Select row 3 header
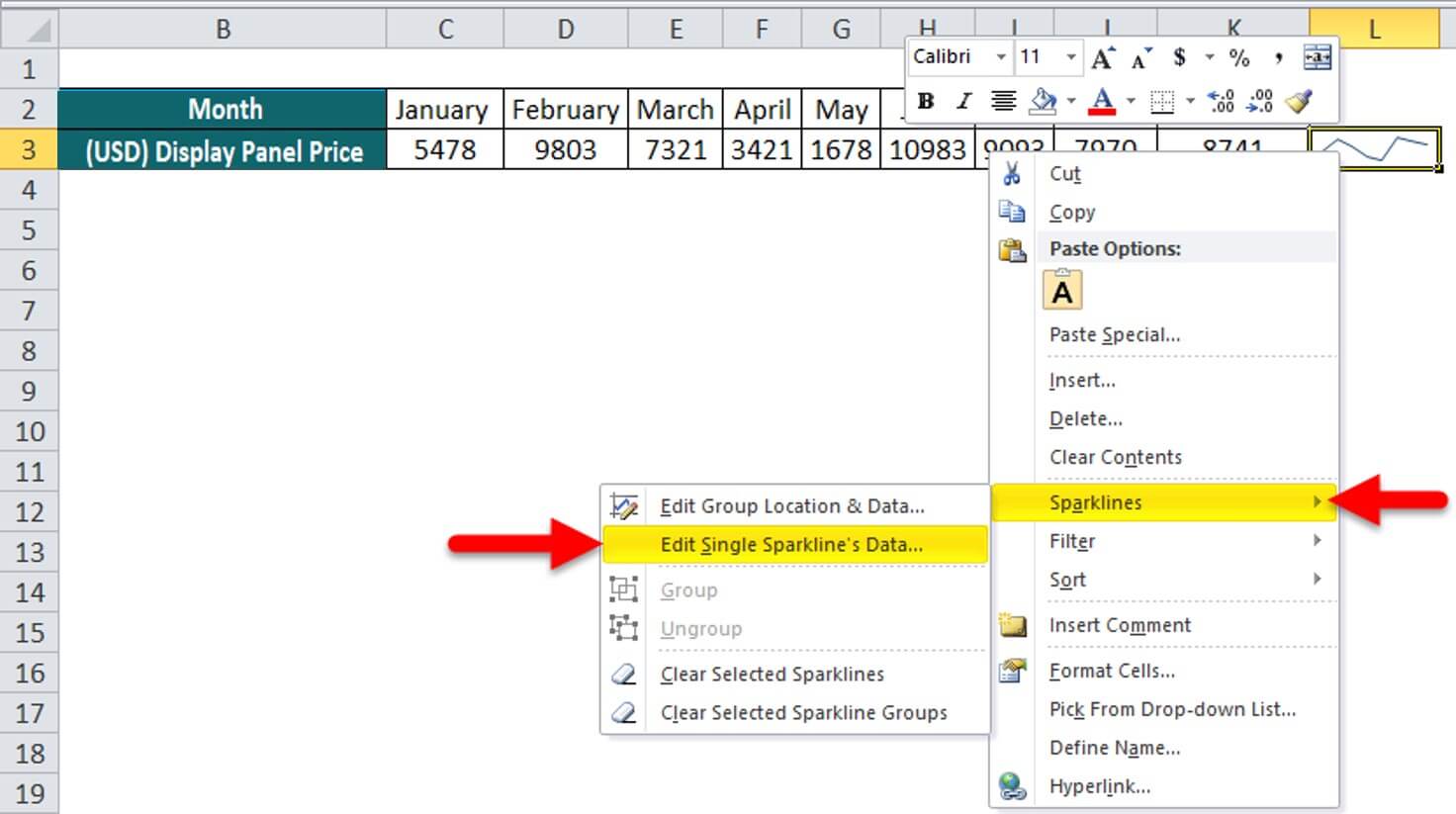The width and height of the screenshot is (1456, 814). click(x=29, y=149)
